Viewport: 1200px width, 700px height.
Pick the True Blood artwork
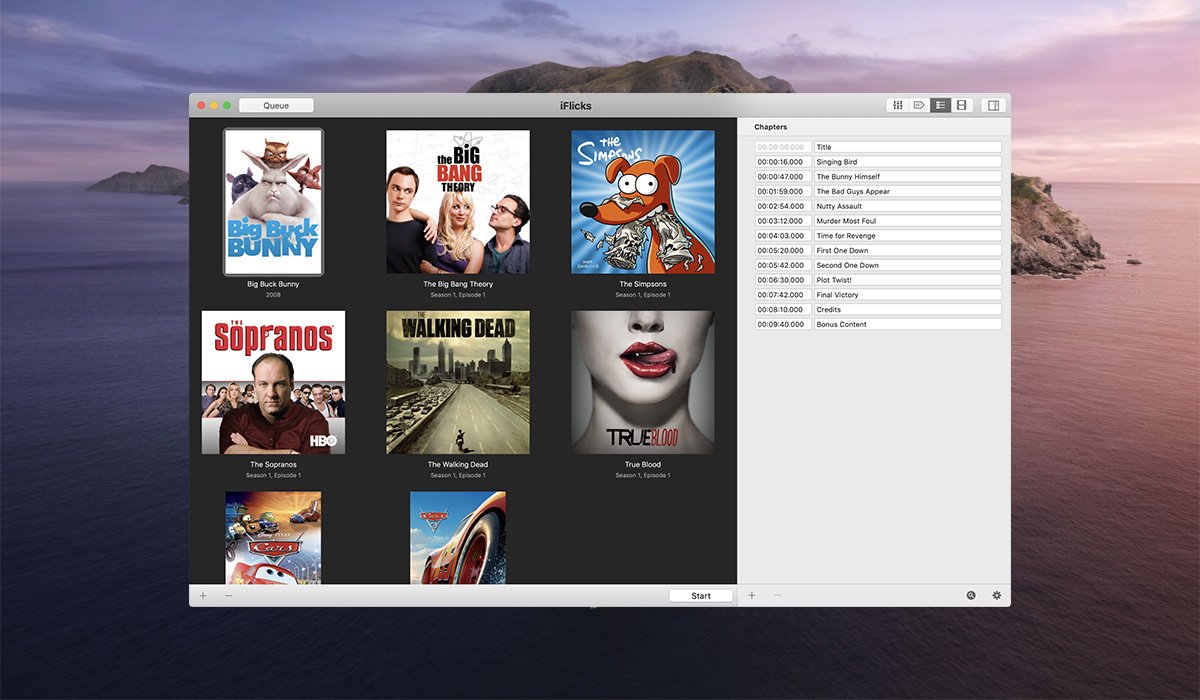click(x=643, y=382)
